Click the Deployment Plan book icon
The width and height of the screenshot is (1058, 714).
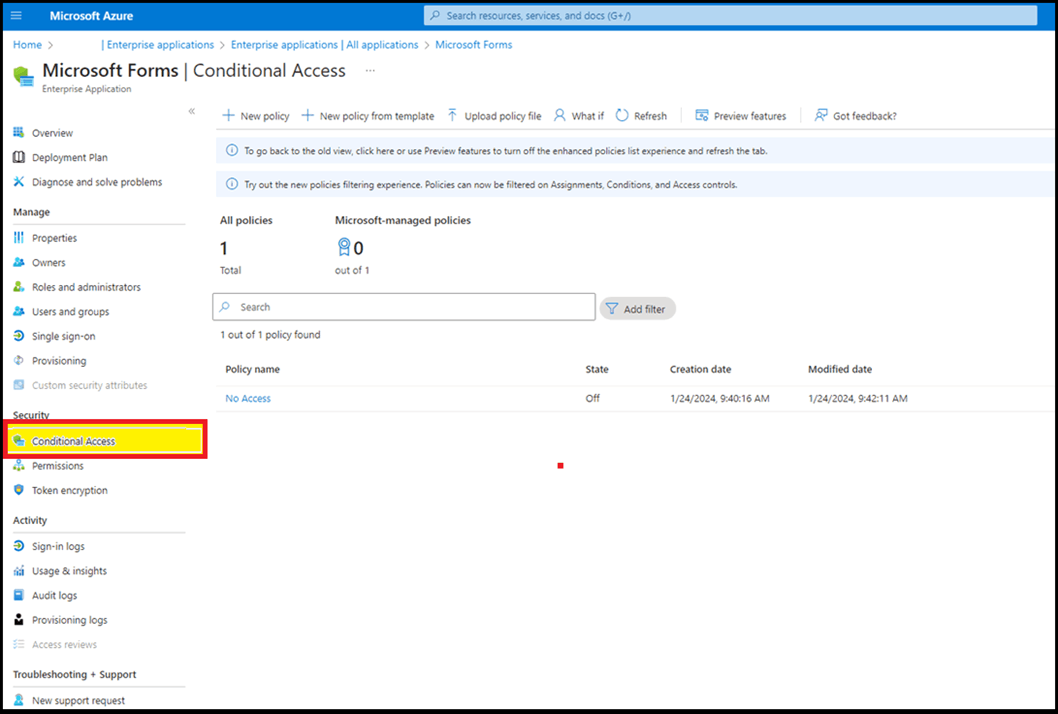19,157
